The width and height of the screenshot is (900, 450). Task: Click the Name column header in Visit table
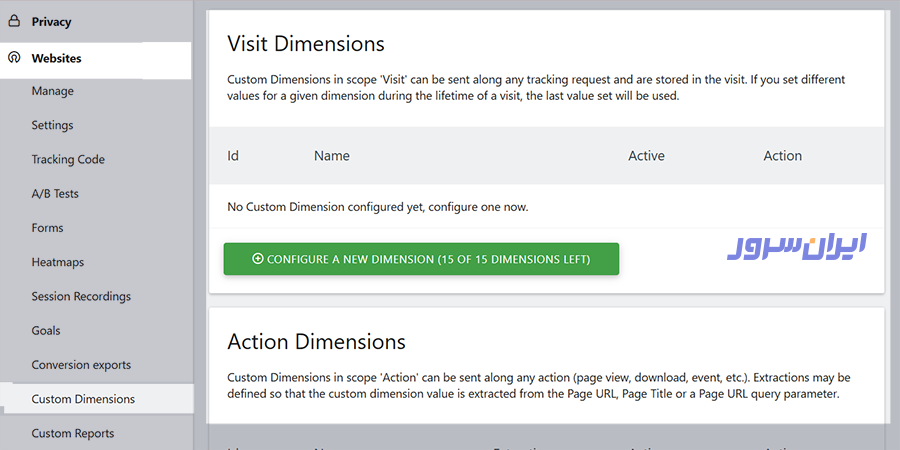331,156
